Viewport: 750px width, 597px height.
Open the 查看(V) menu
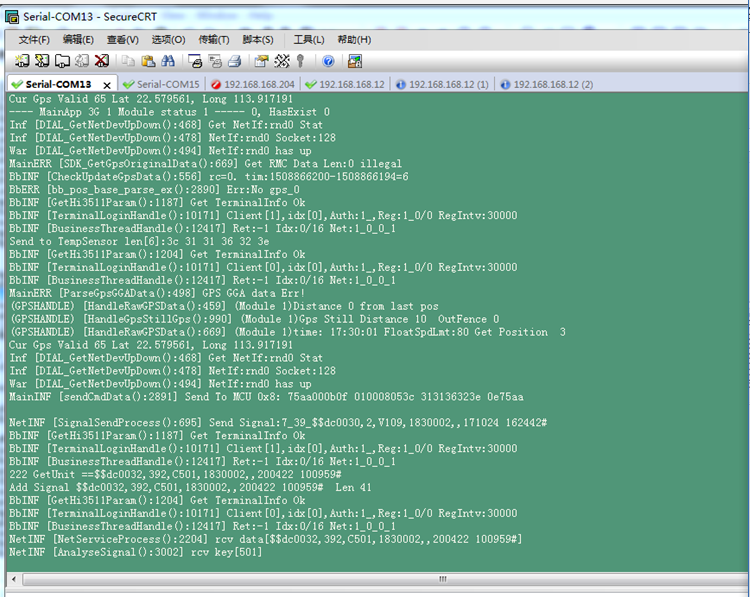pos(123,40)
